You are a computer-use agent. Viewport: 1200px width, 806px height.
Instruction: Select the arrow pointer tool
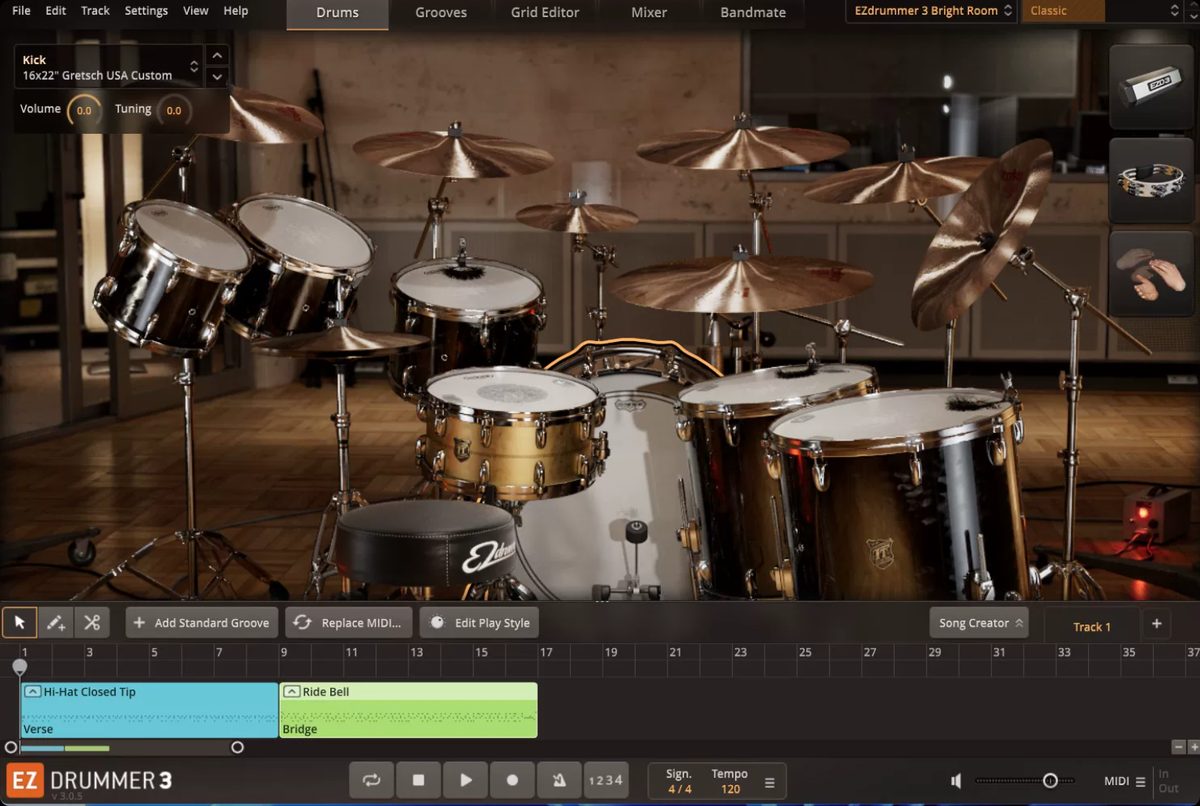pos(19,622)
